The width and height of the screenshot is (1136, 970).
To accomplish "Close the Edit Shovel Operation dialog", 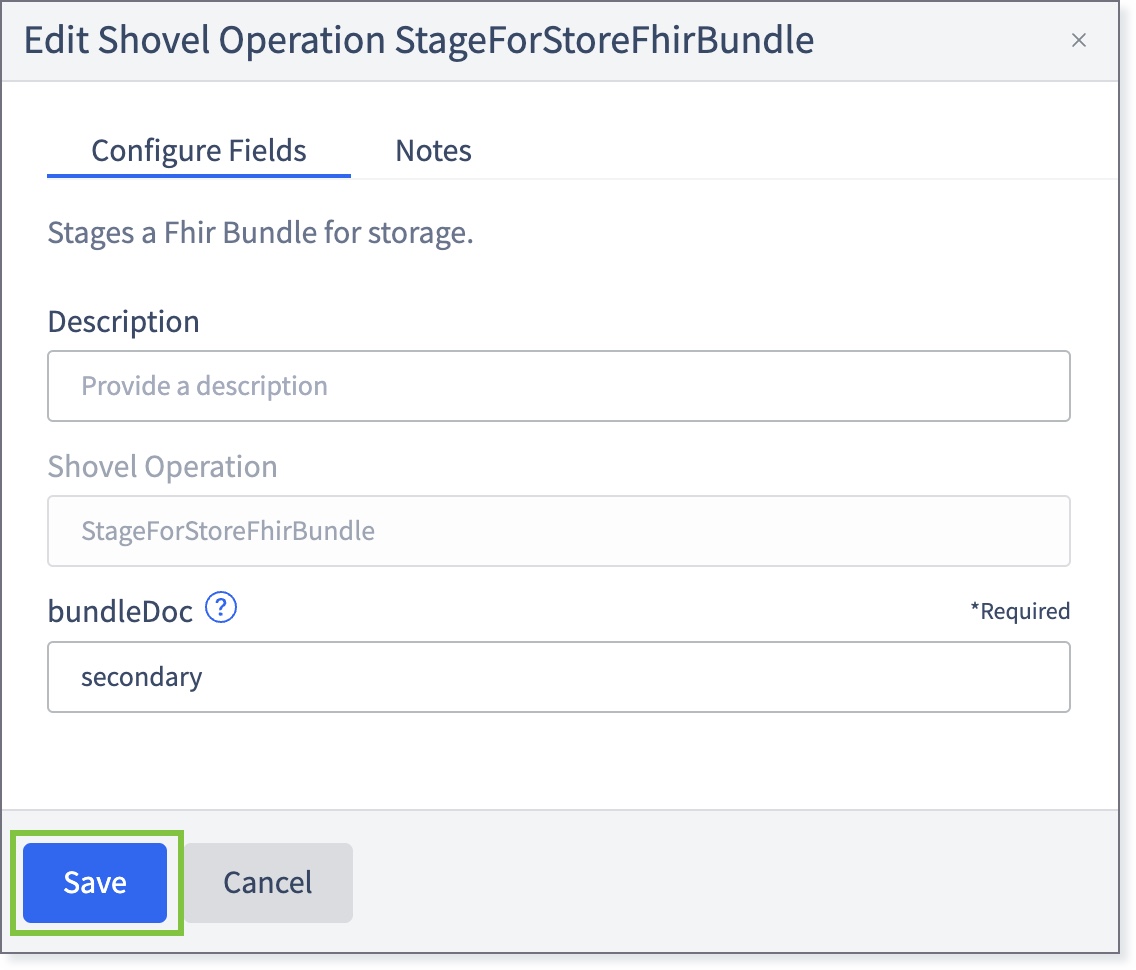I will pos(1078,41).
